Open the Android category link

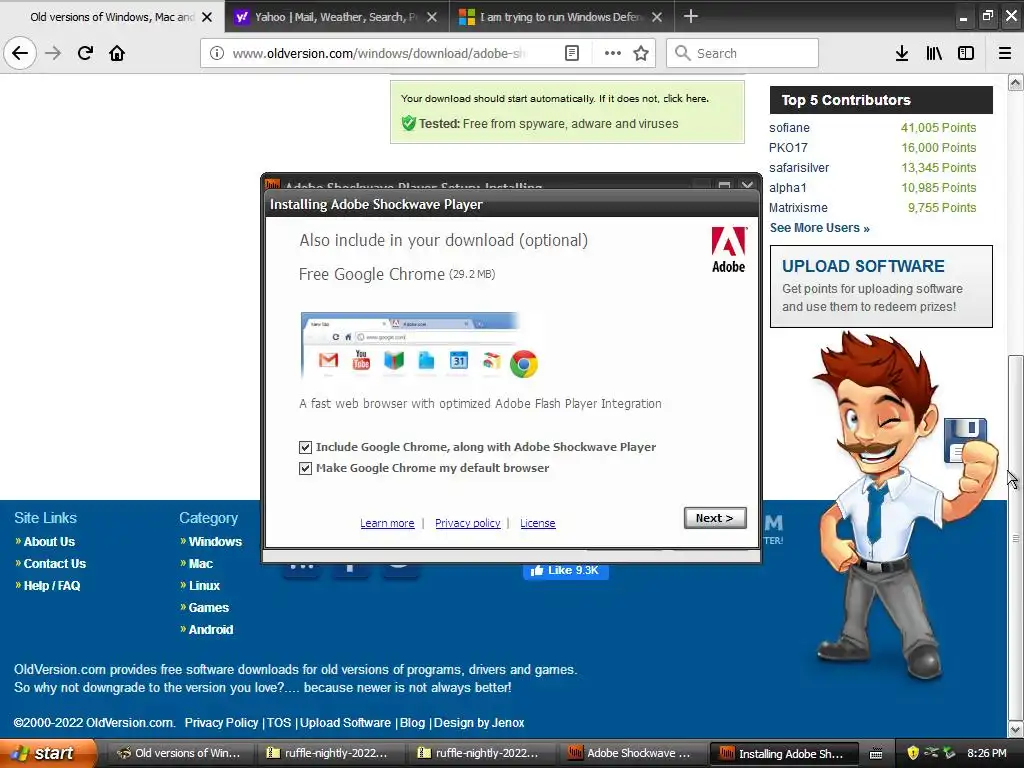(210, 630)
